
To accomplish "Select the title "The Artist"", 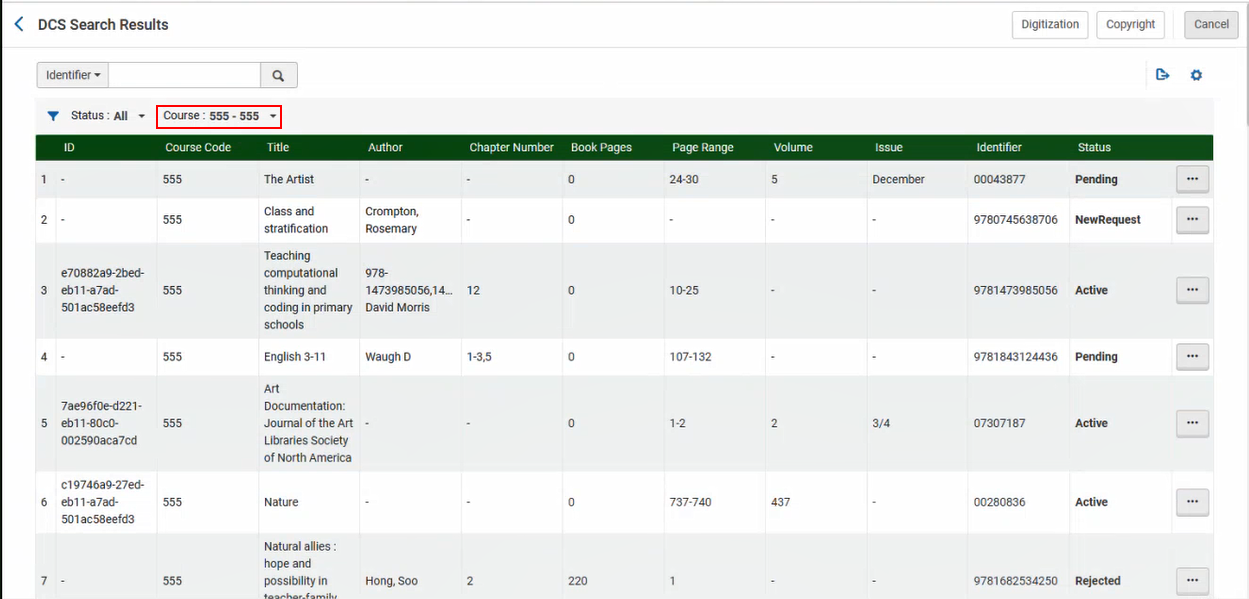I will coord(289,179).
